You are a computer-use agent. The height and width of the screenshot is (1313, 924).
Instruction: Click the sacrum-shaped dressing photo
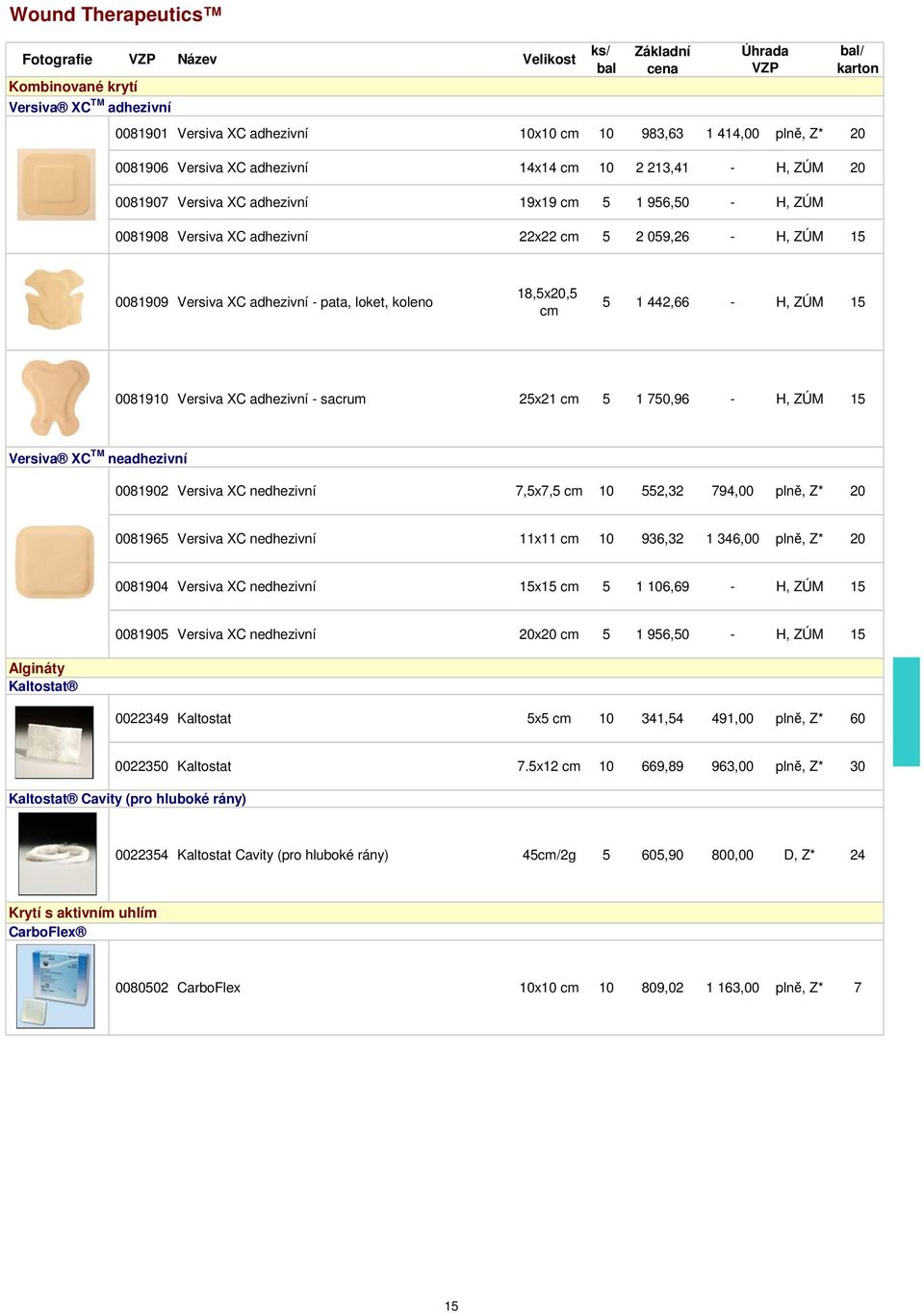pos(55,398)
